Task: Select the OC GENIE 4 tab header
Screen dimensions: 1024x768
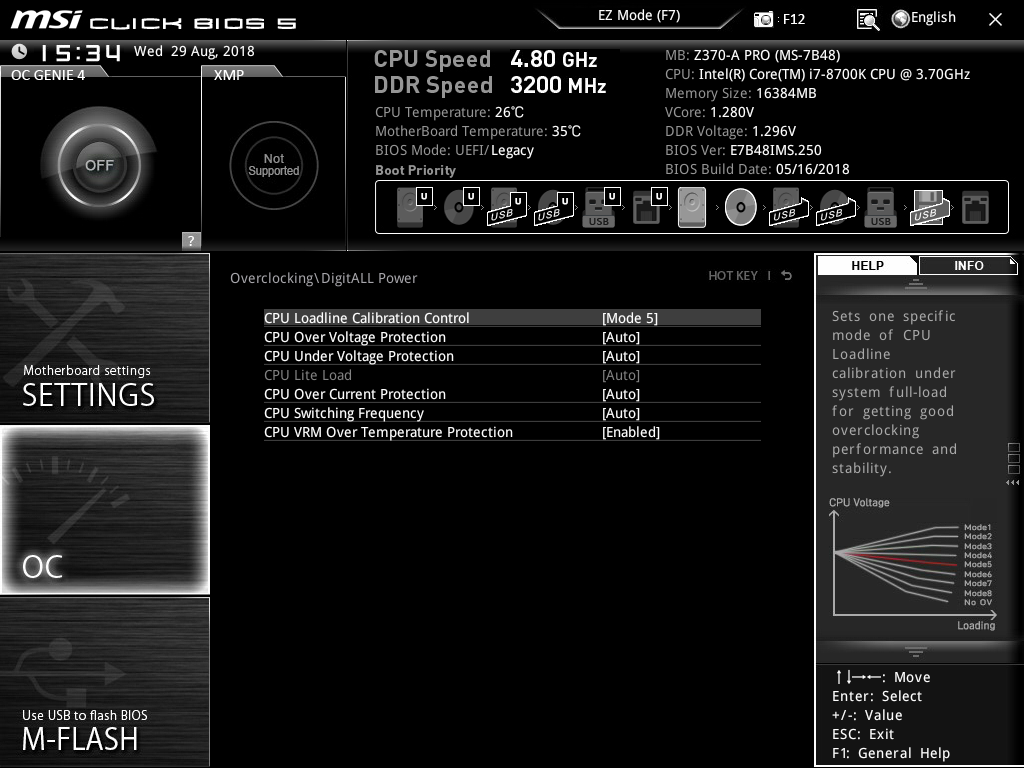Action: pos(48,74)
